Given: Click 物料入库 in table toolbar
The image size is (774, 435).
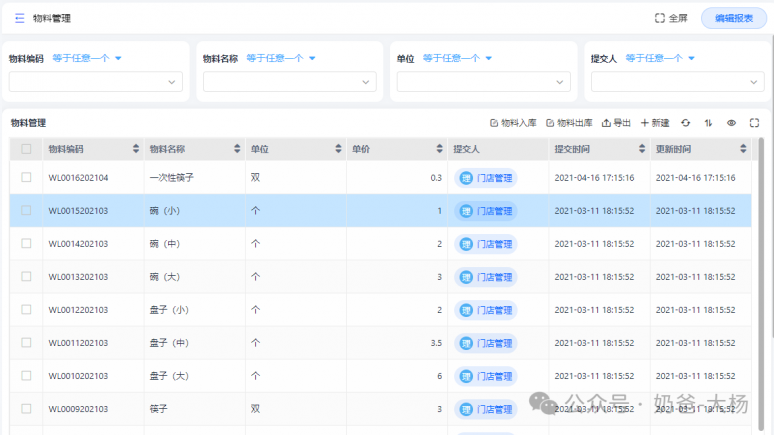Looking at the screenshot, I should pyautogui.click(x=513, y=123).
